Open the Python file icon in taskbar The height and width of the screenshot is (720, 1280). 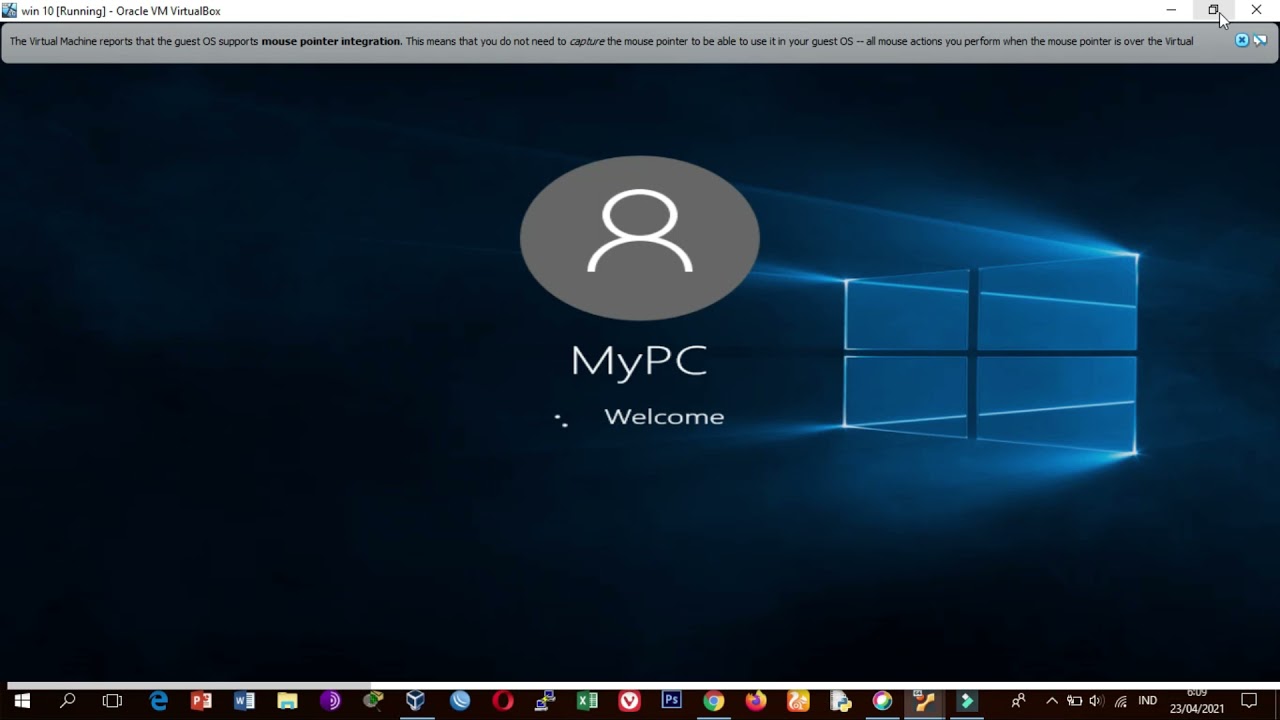pyautogui.click(x=840, y=701)
